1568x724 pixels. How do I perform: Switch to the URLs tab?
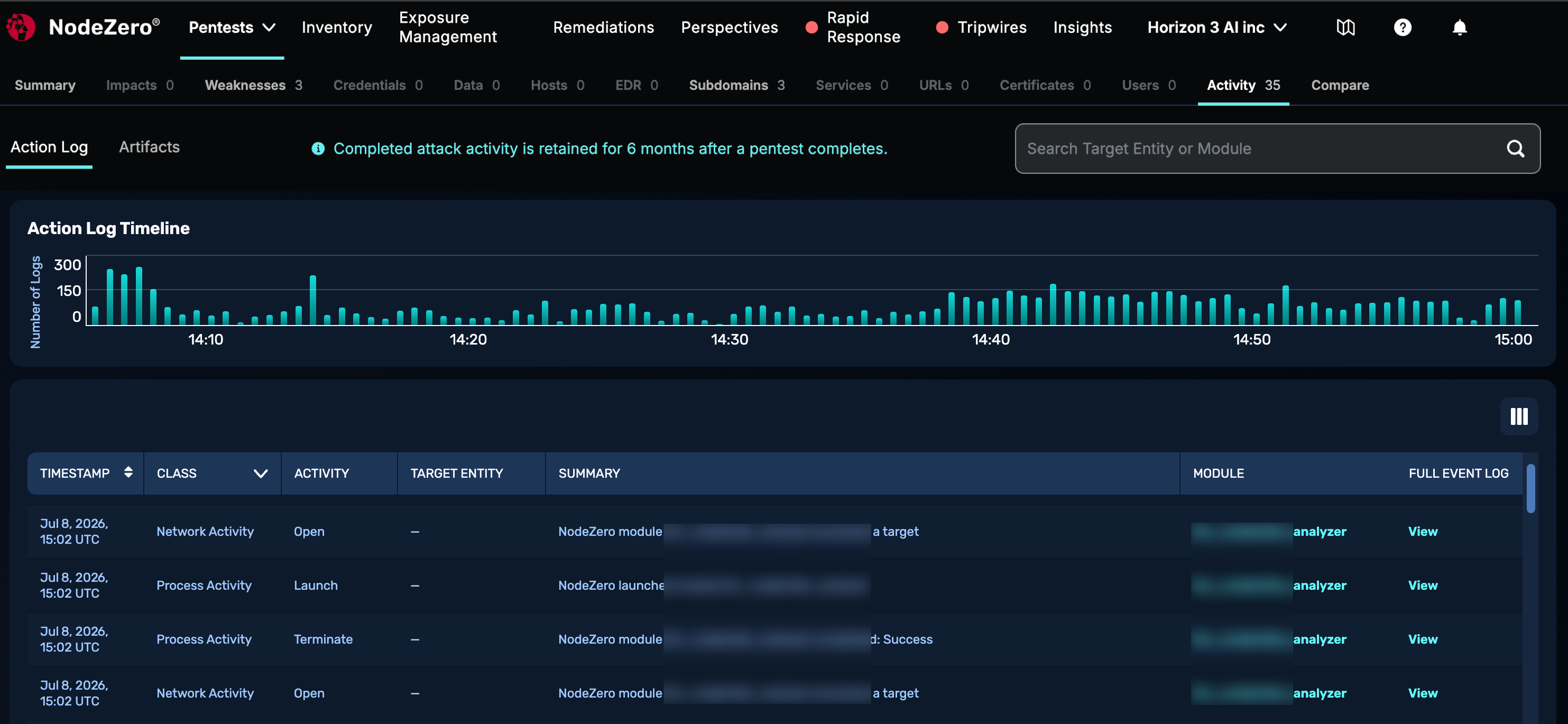point(944,85)
